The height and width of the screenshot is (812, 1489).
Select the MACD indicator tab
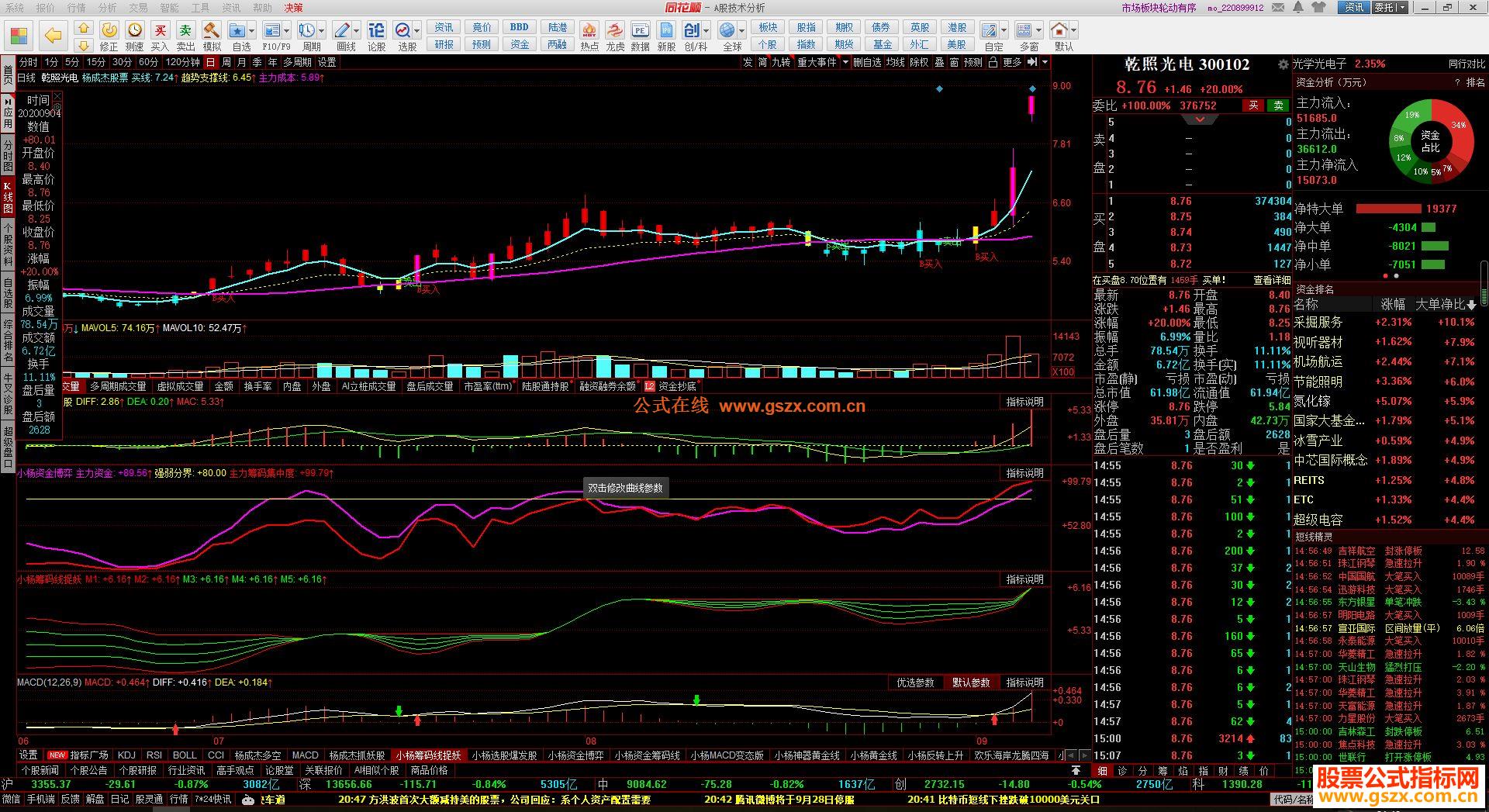[305, 755]
